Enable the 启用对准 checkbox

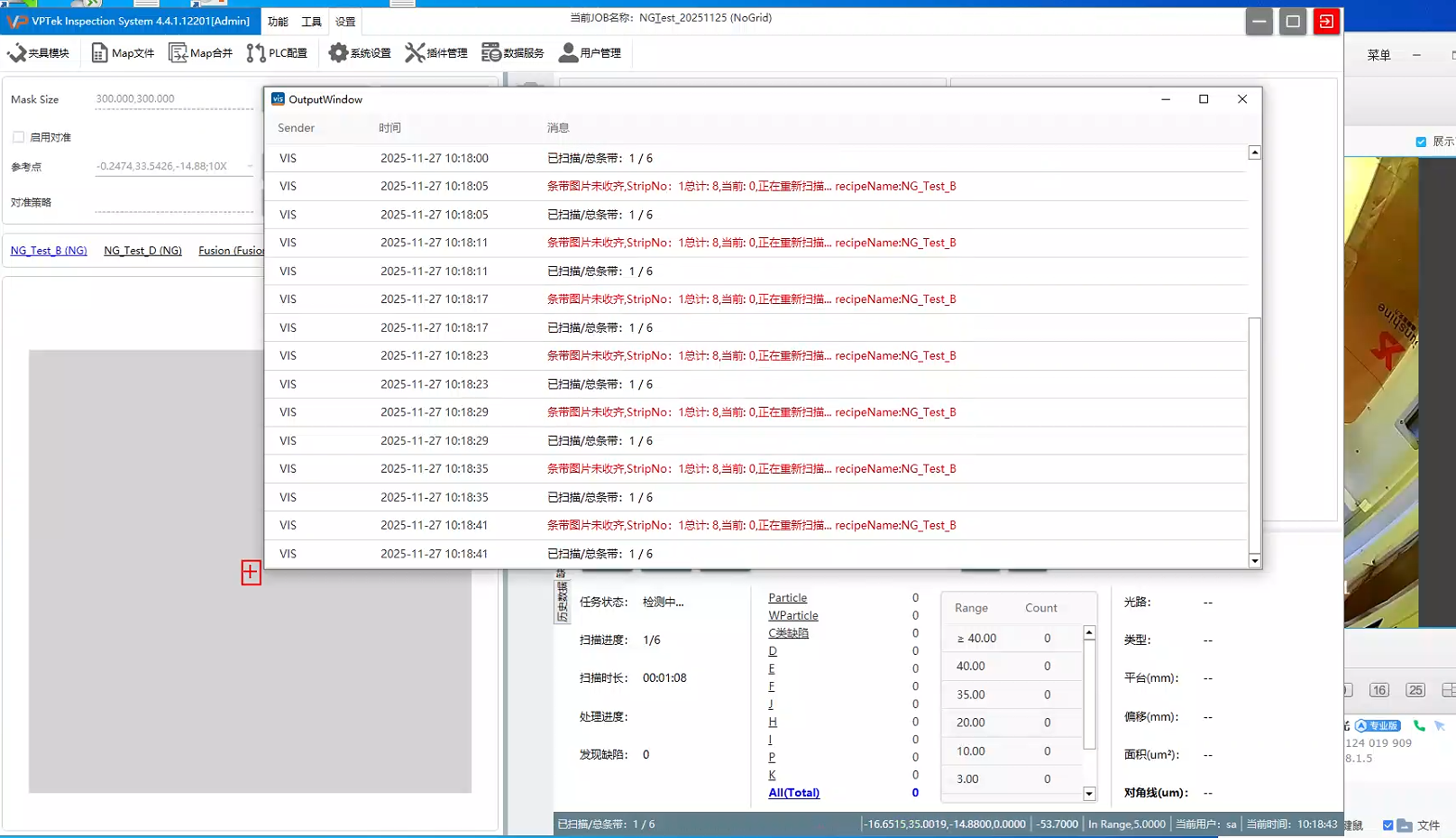point(18,137)
